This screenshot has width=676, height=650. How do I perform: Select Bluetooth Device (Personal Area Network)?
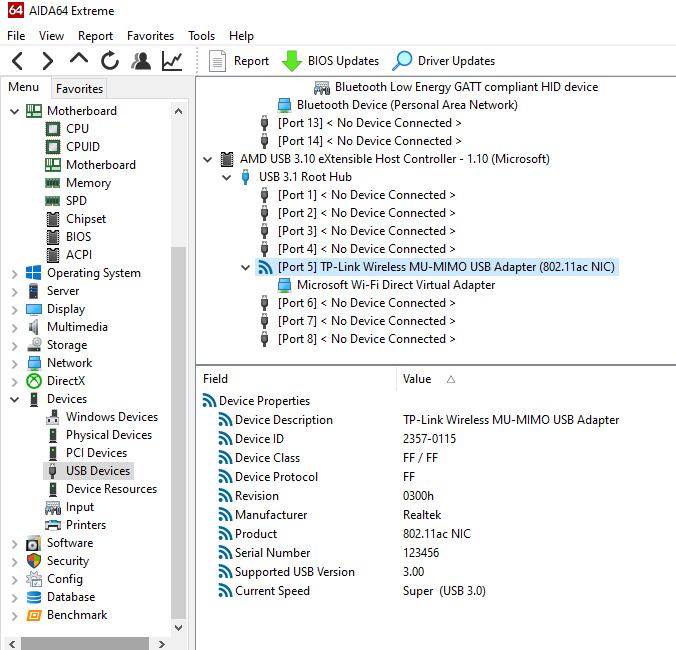(407, 105)
